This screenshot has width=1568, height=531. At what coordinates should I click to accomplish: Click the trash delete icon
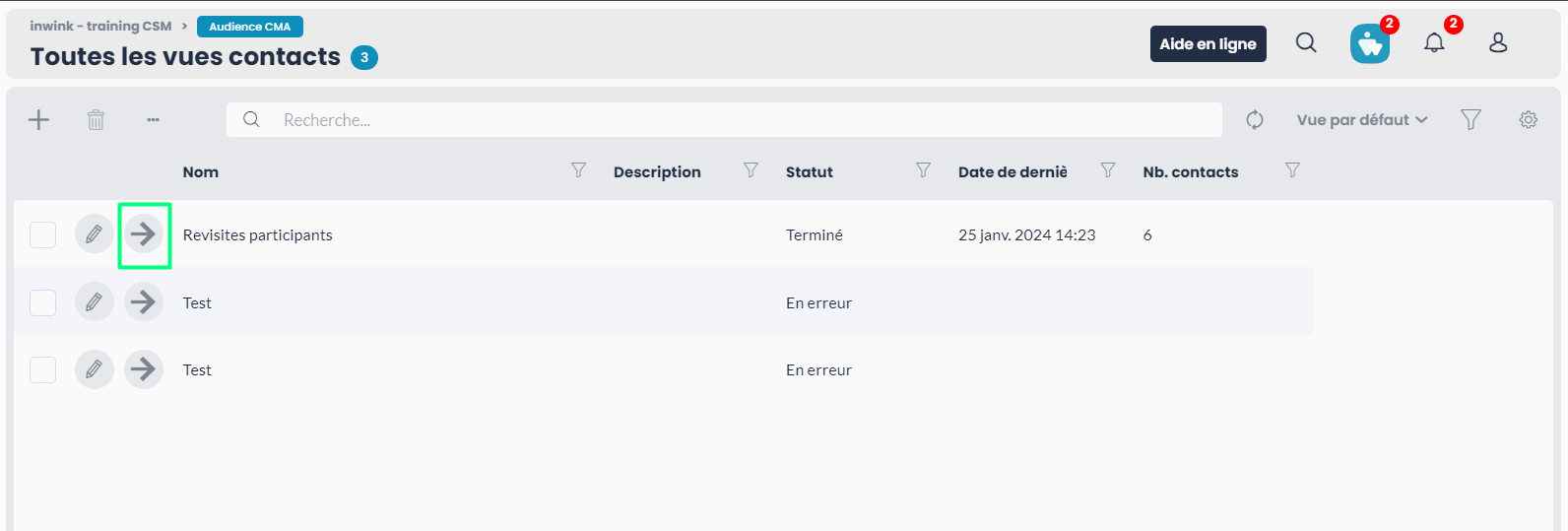96,120
